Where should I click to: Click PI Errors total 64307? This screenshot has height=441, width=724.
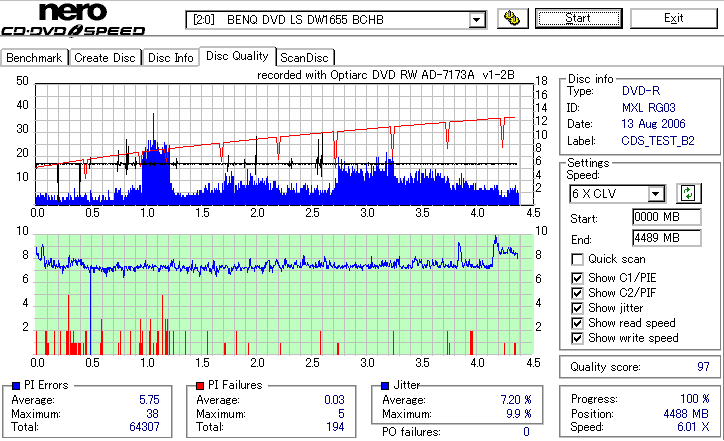144,427
